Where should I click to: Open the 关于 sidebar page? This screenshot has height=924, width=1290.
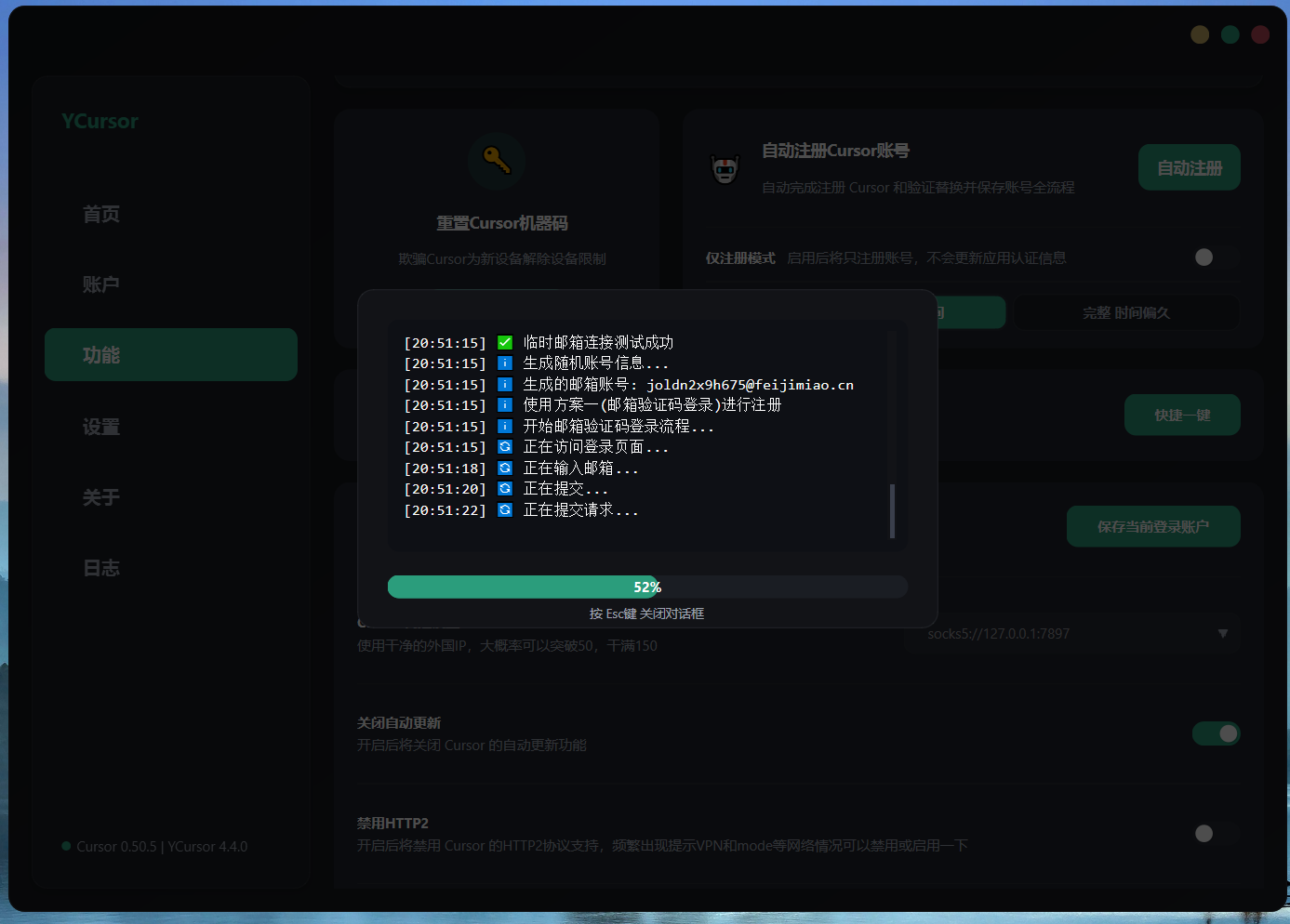tap(171, 497)
